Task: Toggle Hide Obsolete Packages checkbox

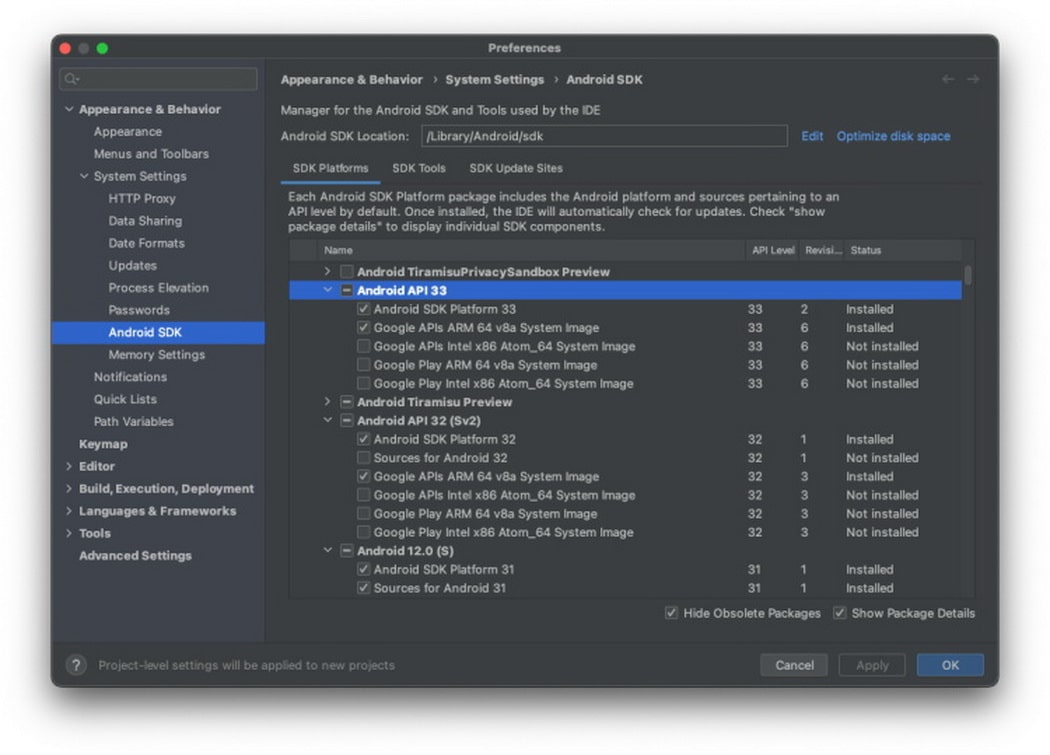Action: click(x=671, y=613)
